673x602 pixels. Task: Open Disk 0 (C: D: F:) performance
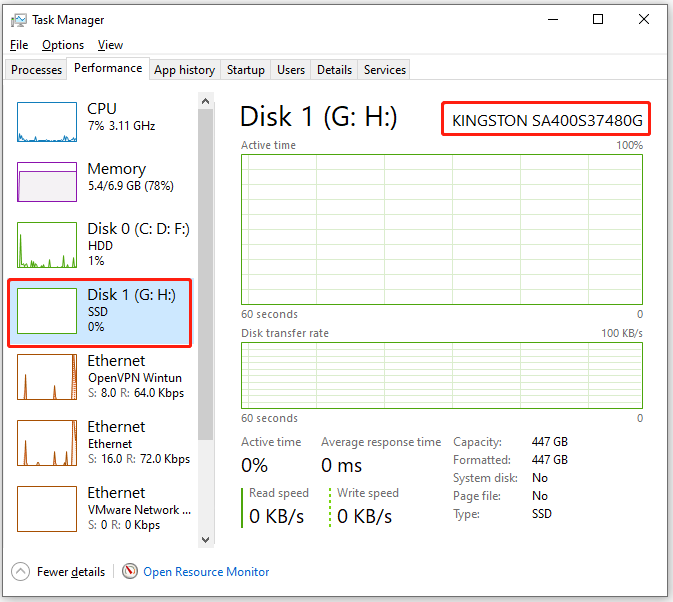(x=100, y=245)
